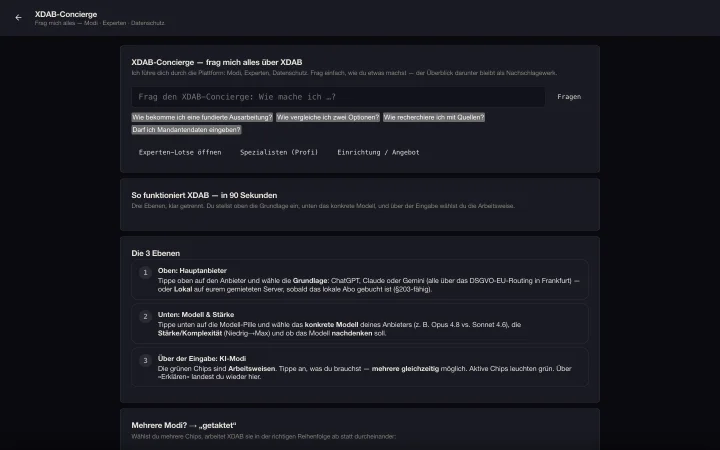
Task: Select the 'Darf ich Mandantendaten eingeben?' chip
Action: click(x=186, y=130)
